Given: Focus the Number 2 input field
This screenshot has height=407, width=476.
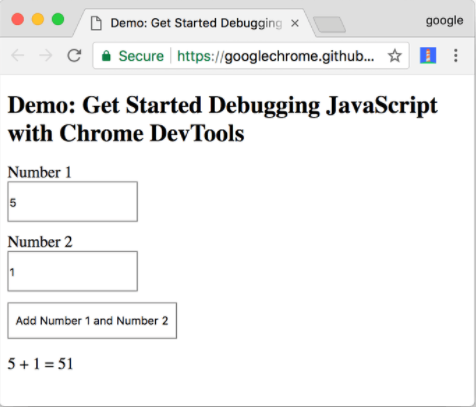Looking at the screenshot, I should (73, 271).
